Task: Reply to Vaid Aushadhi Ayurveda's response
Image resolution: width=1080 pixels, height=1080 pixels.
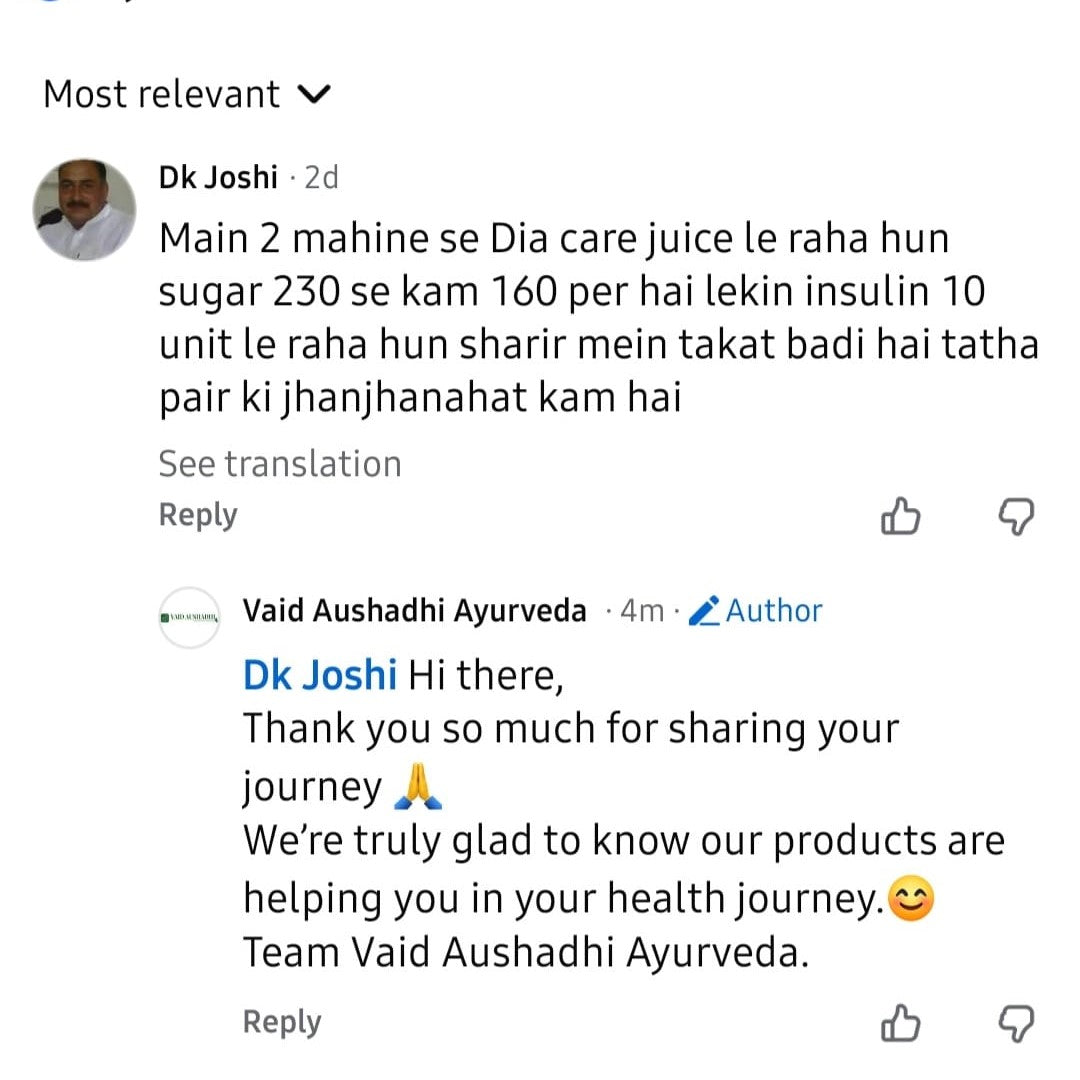Action: tap(282, 1022)
